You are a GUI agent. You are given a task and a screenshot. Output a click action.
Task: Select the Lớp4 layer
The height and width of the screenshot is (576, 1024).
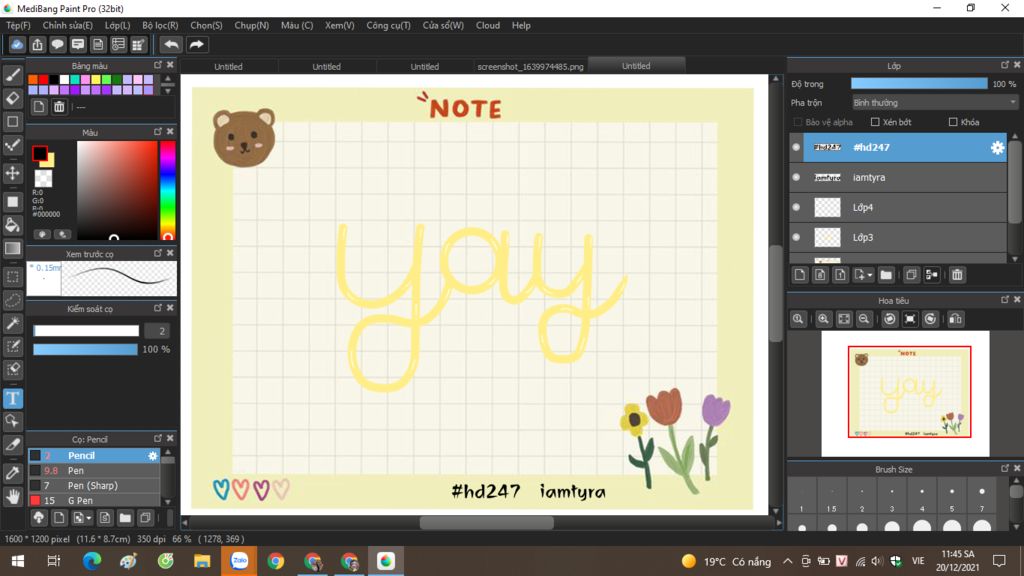905,208
